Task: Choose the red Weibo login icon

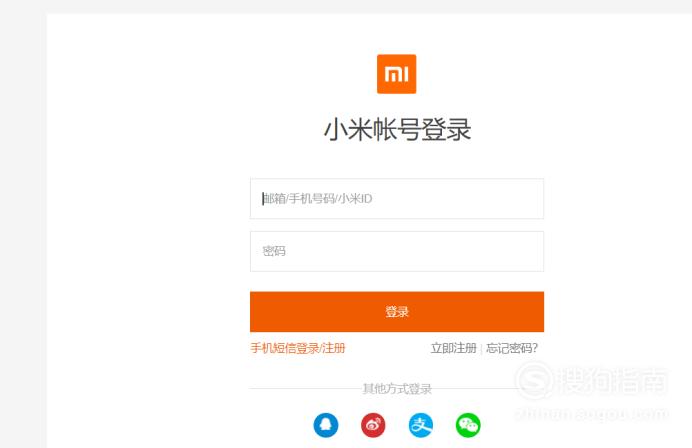Action: 373,425
